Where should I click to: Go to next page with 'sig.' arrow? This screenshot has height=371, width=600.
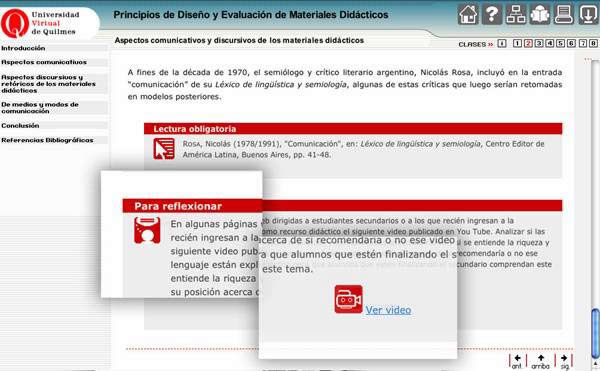(x=564, y=361)
